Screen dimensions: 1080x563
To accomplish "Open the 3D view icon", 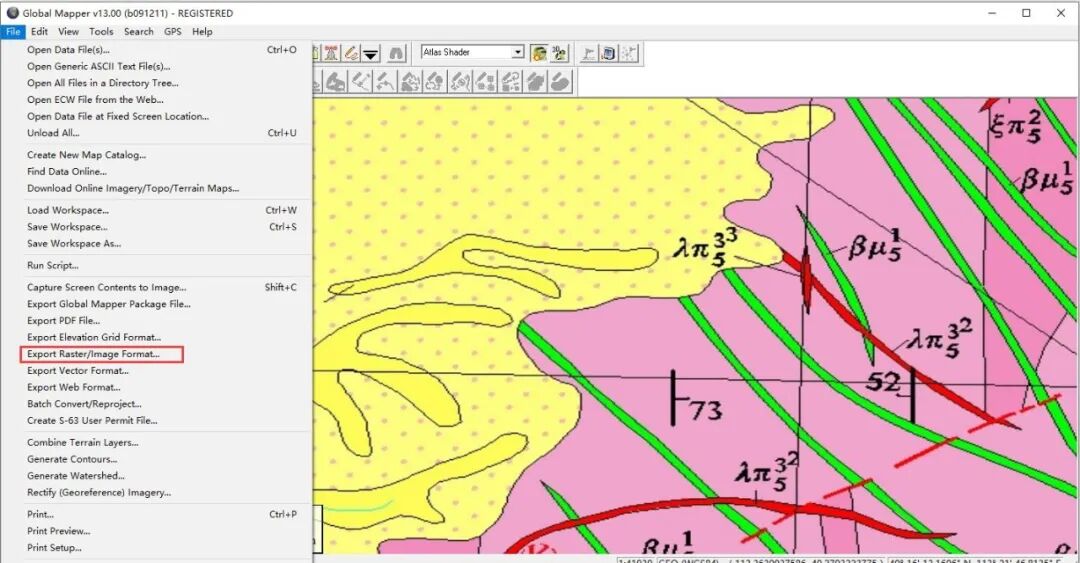I will tap(559, 53).
